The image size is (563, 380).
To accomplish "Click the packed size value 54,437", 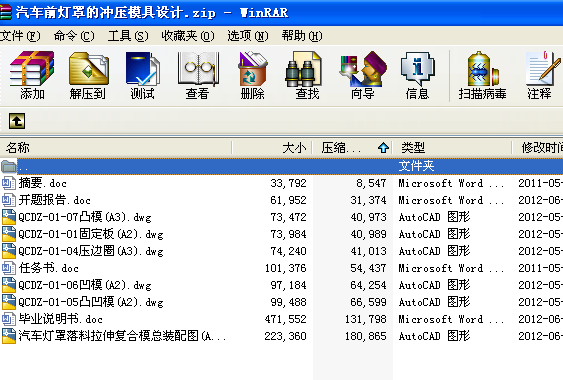I will 368,268.
